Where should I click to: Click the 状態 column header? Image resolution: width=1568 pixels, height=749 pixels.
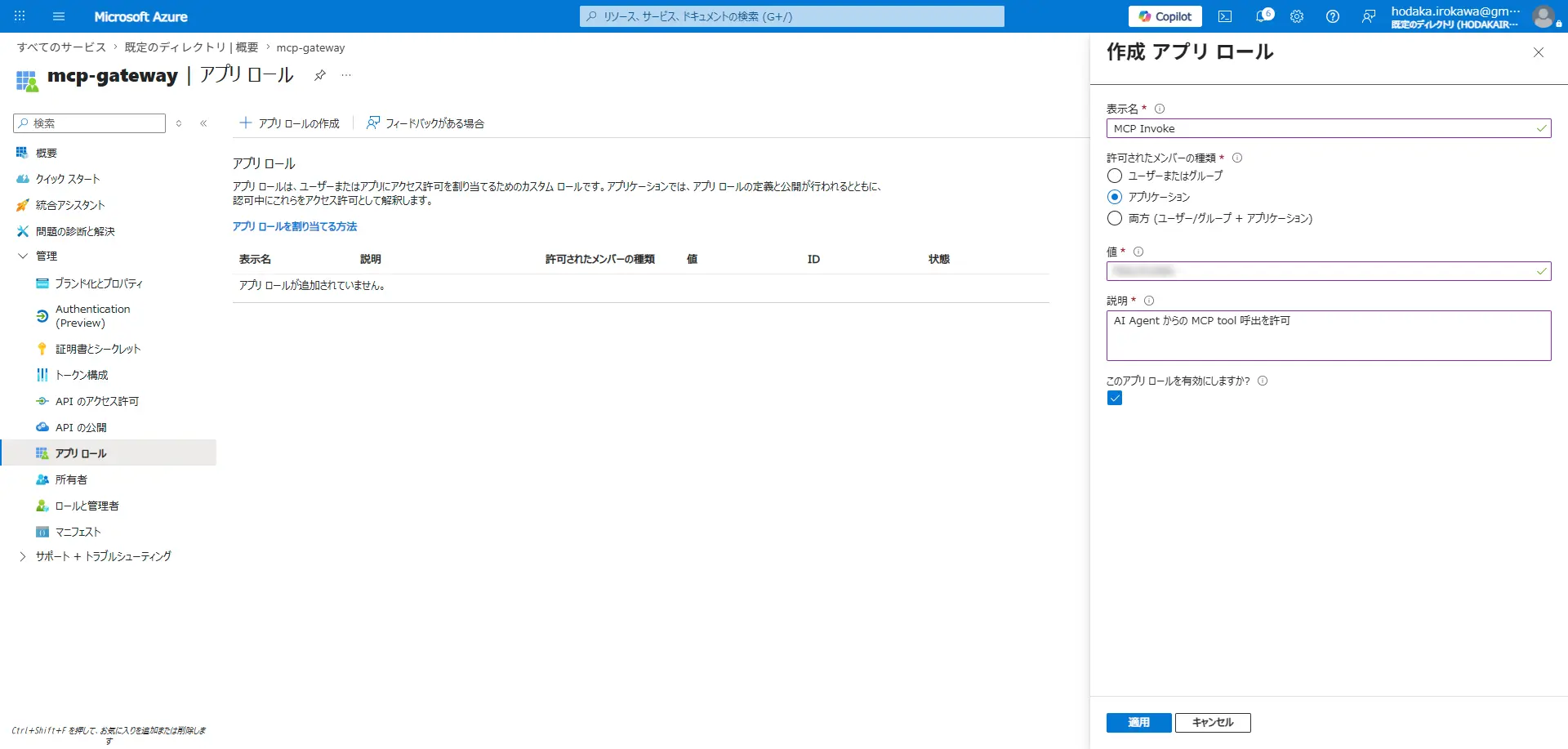pos(939,259)
